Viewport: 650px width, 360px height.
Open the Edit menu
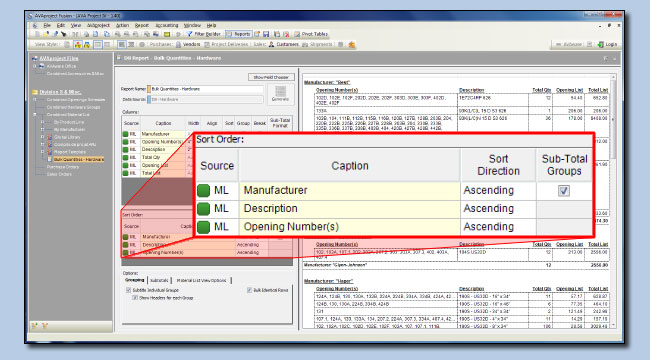[61, 25]
